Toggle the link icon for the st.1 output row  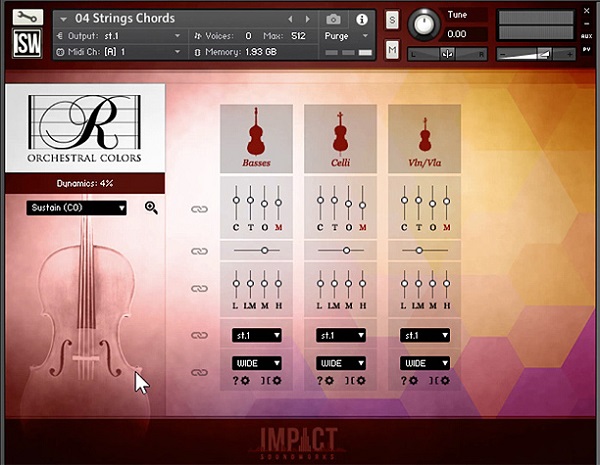coord(199,335)
